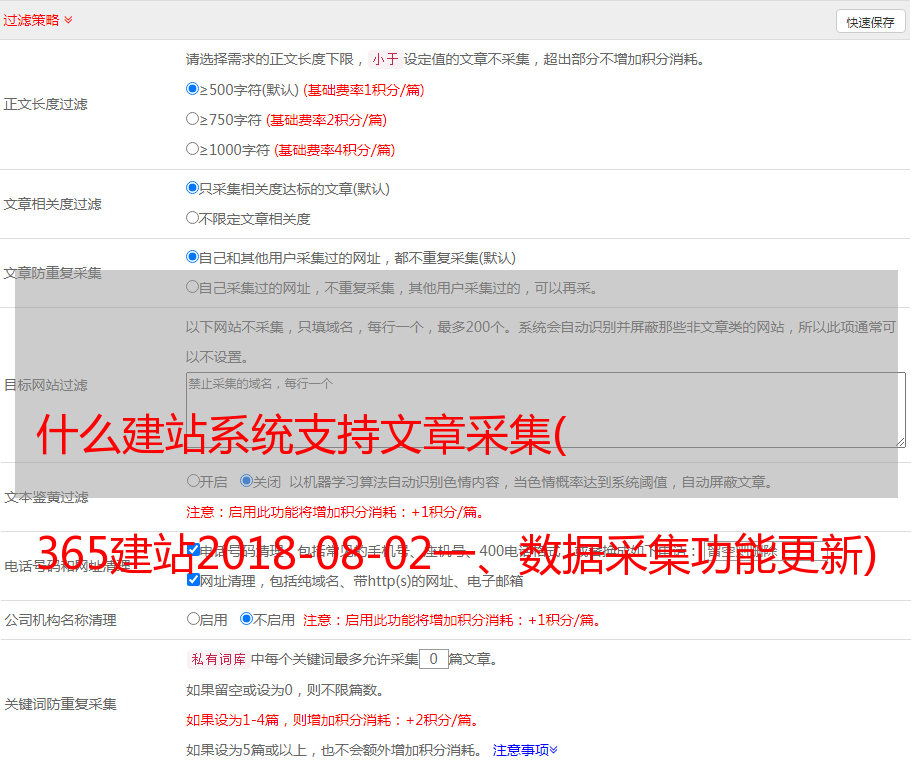Click into the 禁止采集的域名 text area
This screenshot has width=912, height=768.
pos(546,410)
